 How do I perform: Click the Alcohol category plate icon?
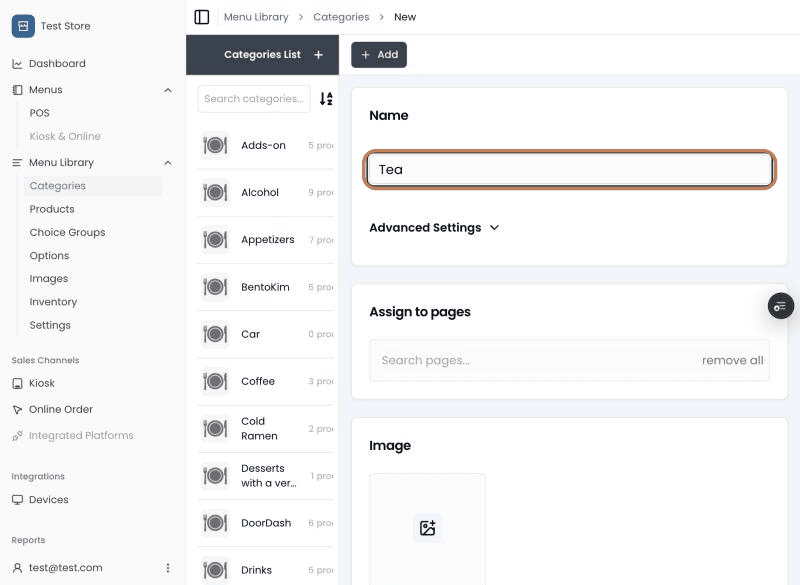point(215,192)
